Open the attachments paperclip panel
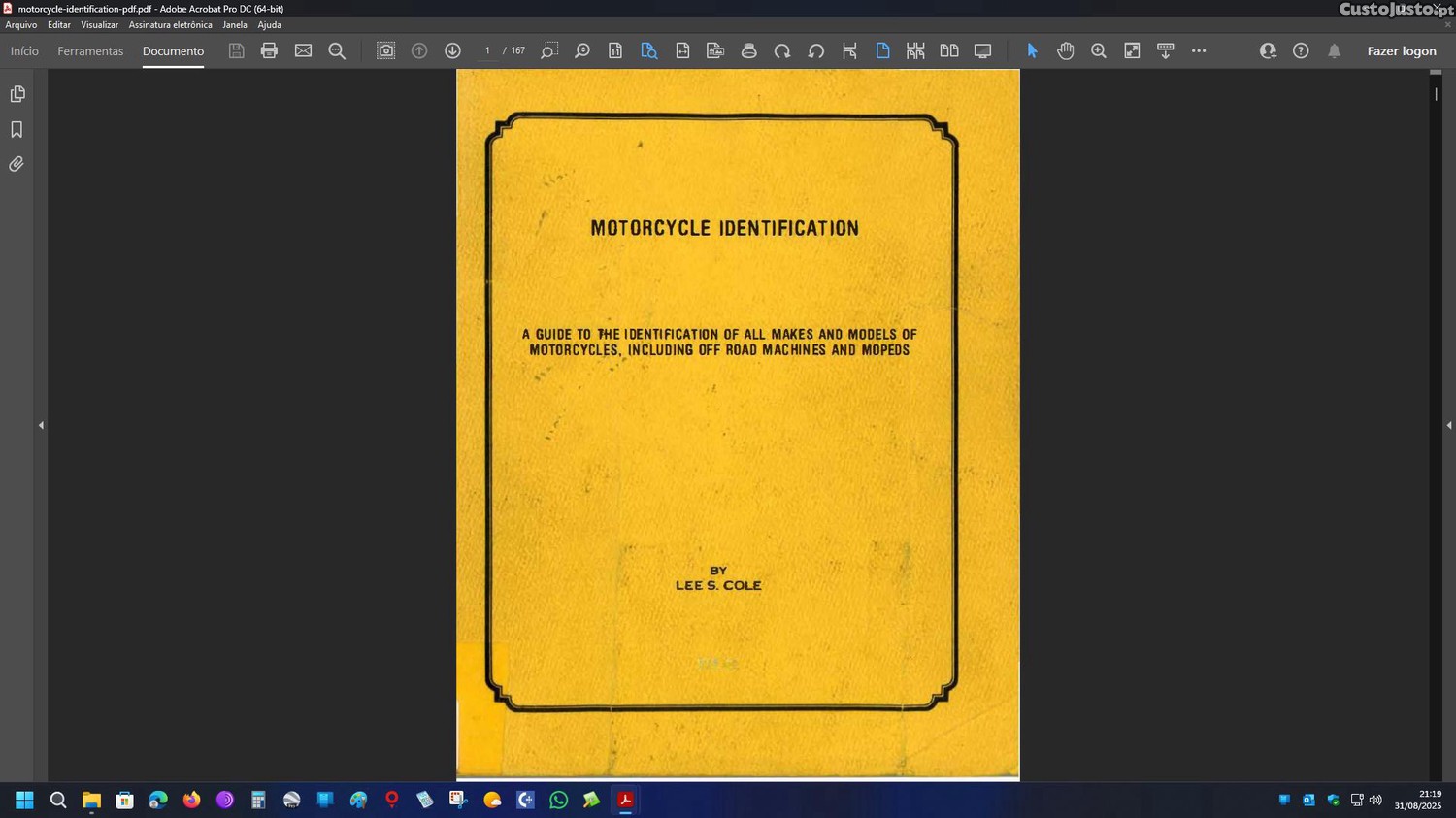The width and height of the screenshot is (1456, 818). (x=17, y=164)
